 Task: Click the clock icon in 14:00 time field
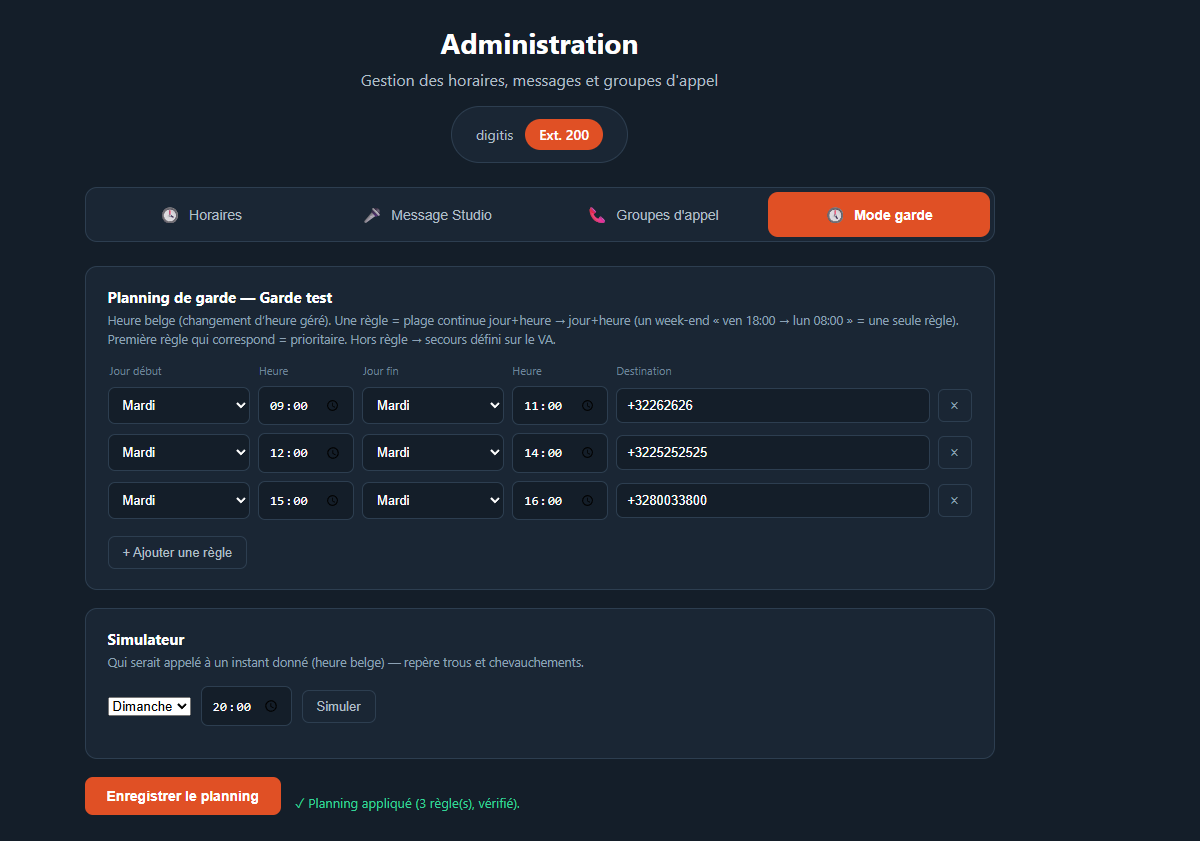click(587, 453)
